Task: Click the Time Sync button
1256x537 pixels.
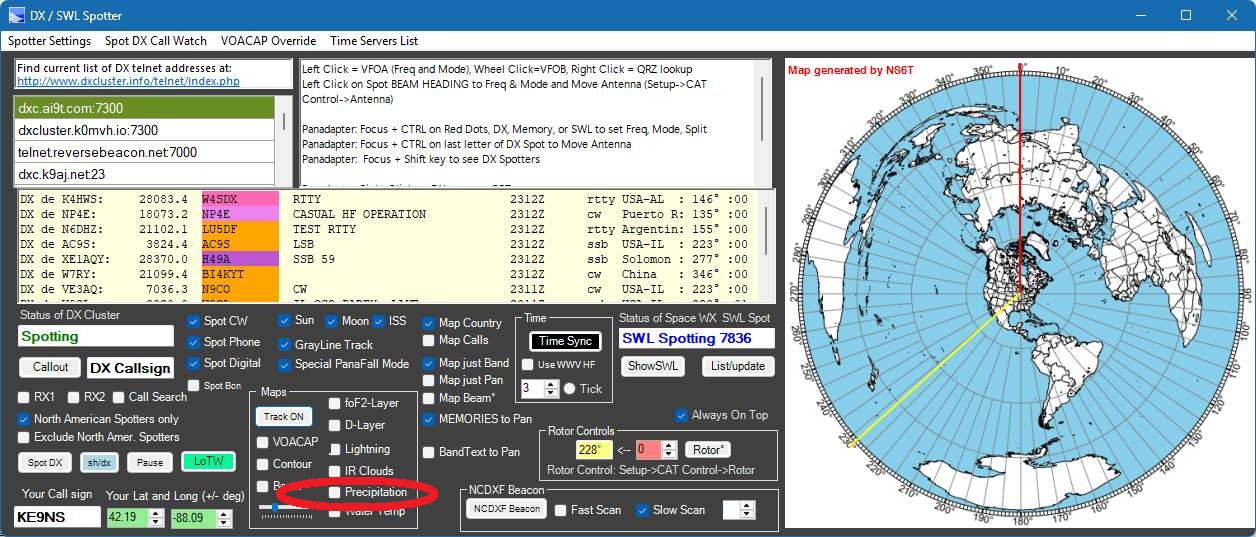Action: tap(565, 341)
